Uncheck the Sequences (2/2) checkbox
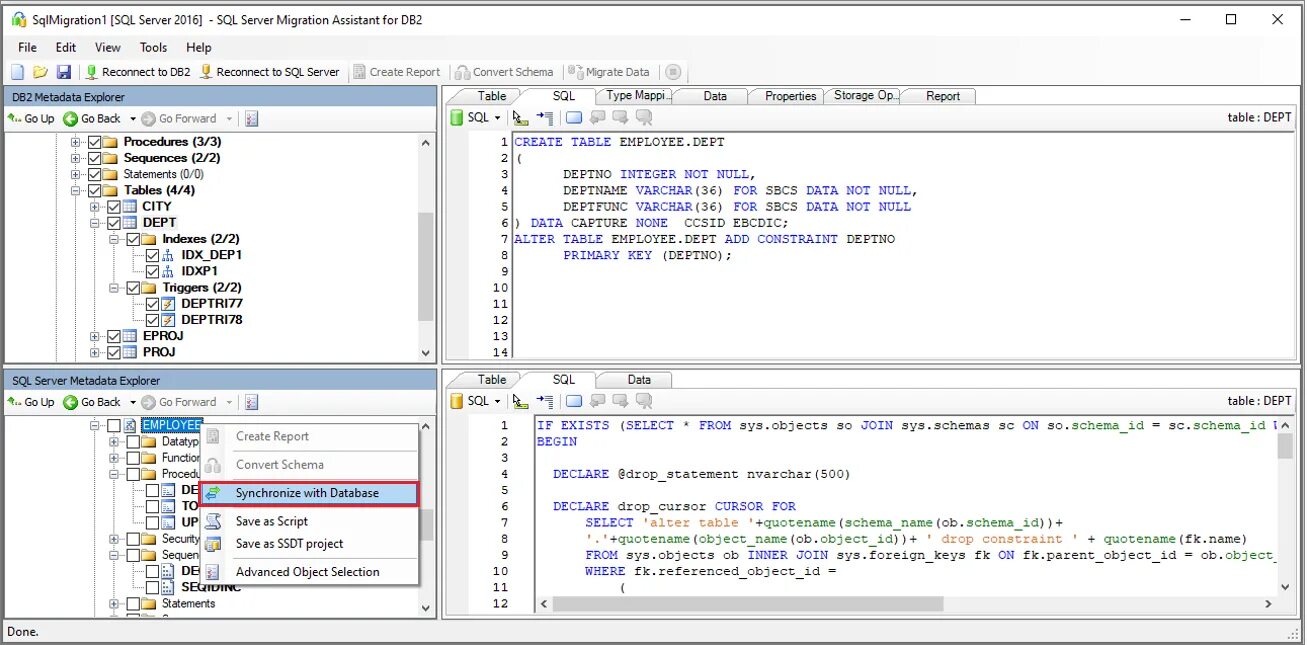Screen dimensions: 1307x645 click(x=94, y=158)
